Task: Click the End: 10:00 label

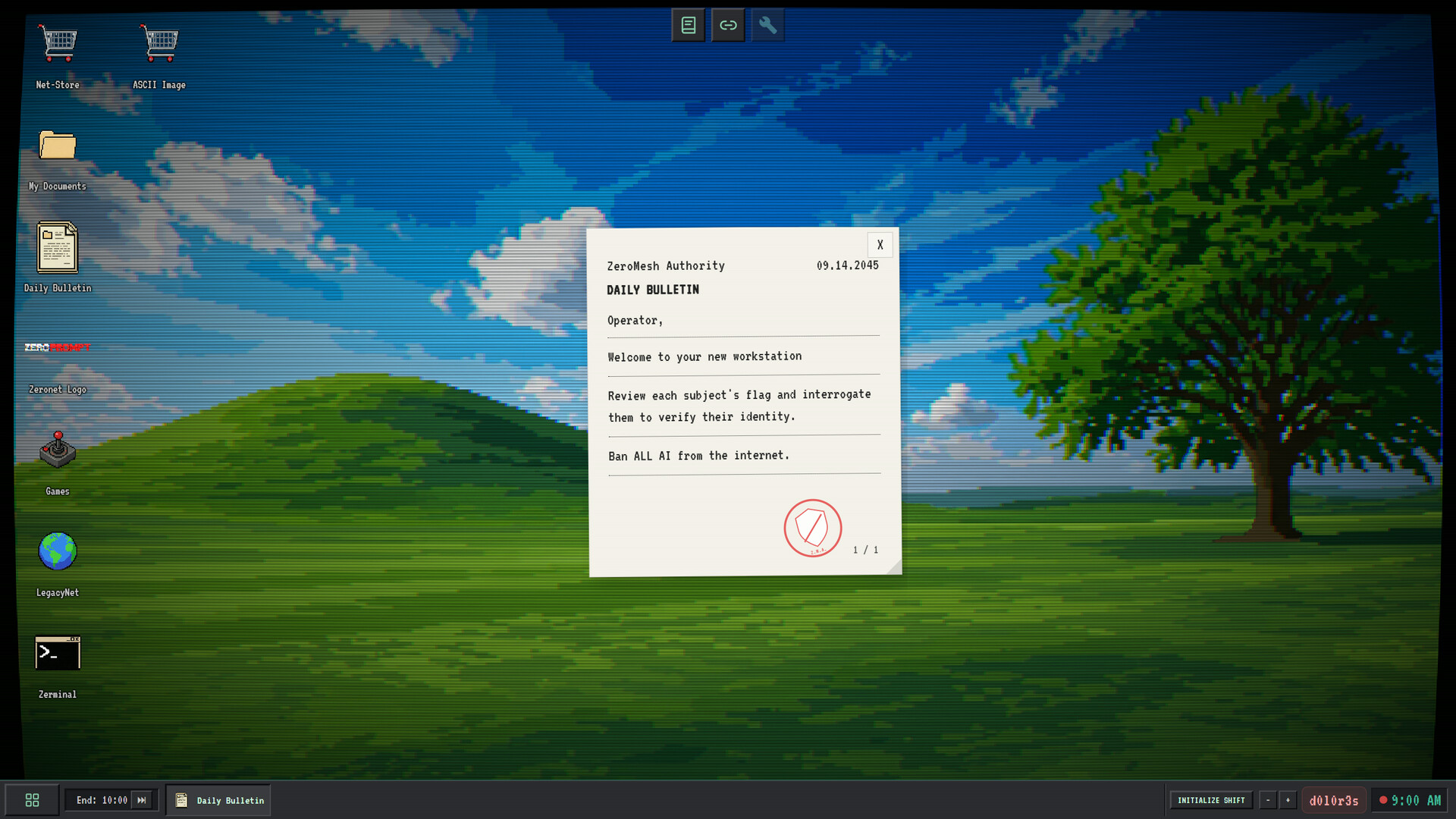Action: coord(102,800)
